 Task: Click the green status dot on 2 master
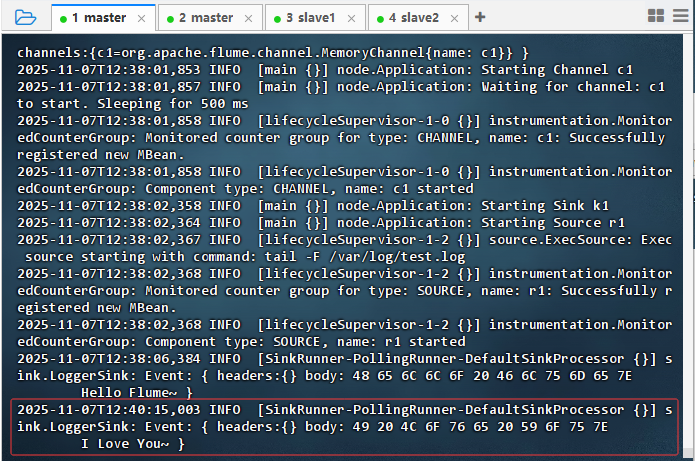(170, 19)
